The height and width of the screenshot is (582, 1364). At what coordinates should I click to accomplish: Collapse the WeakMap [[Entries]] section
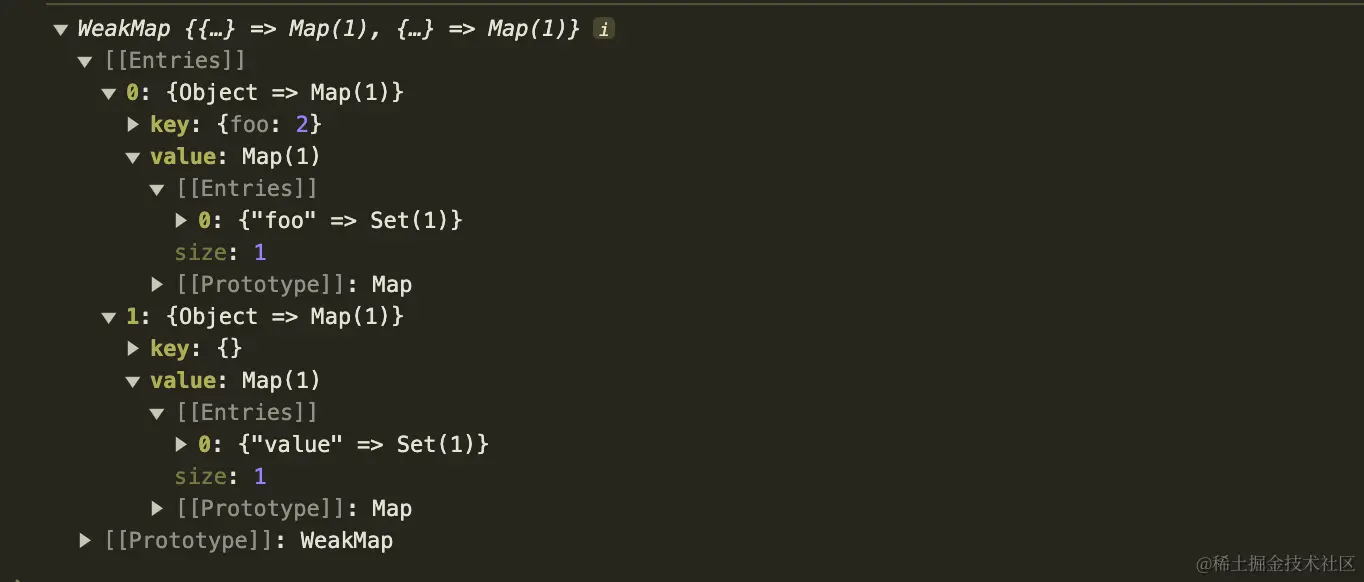(86, 61)
